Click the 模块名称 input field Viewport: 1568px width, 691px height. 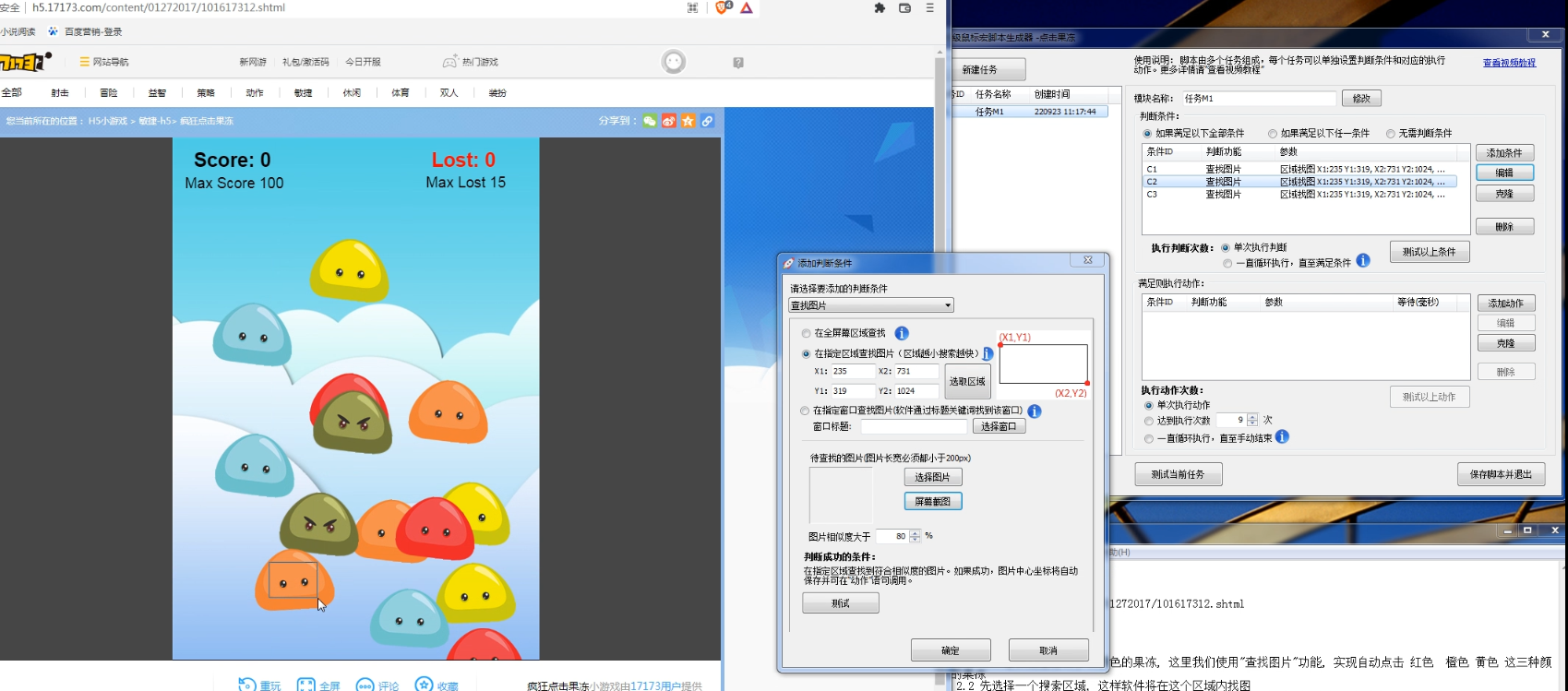(x=1259, y=98)
